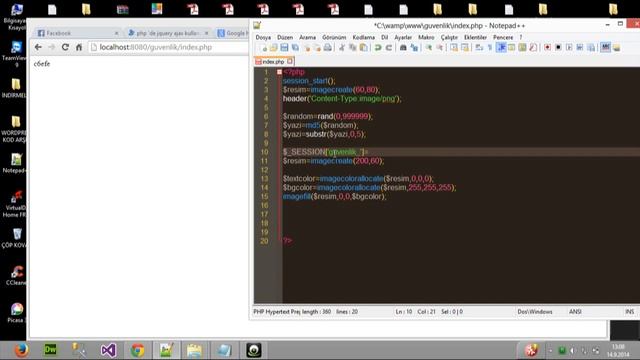Click the Playback macro icon
This screenshot has height=360, width=640.
tap(569, 48)
